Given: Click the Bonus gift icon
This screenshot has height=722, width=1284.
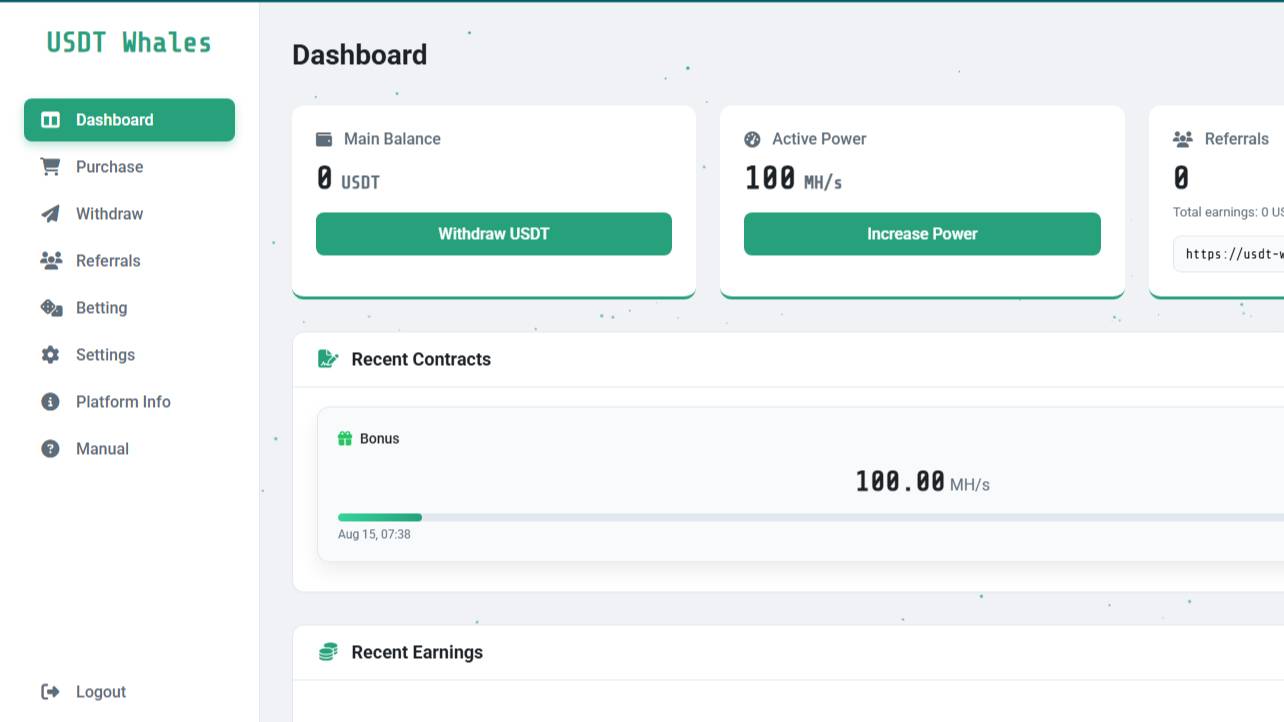Looking at the screenshot, I should point(345,439).
